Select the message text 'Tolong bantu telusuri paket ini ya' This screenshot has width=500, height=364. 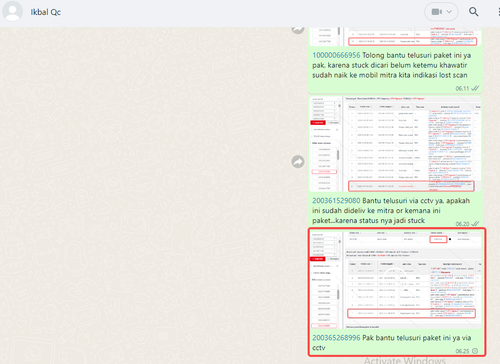tap(417, 55)
